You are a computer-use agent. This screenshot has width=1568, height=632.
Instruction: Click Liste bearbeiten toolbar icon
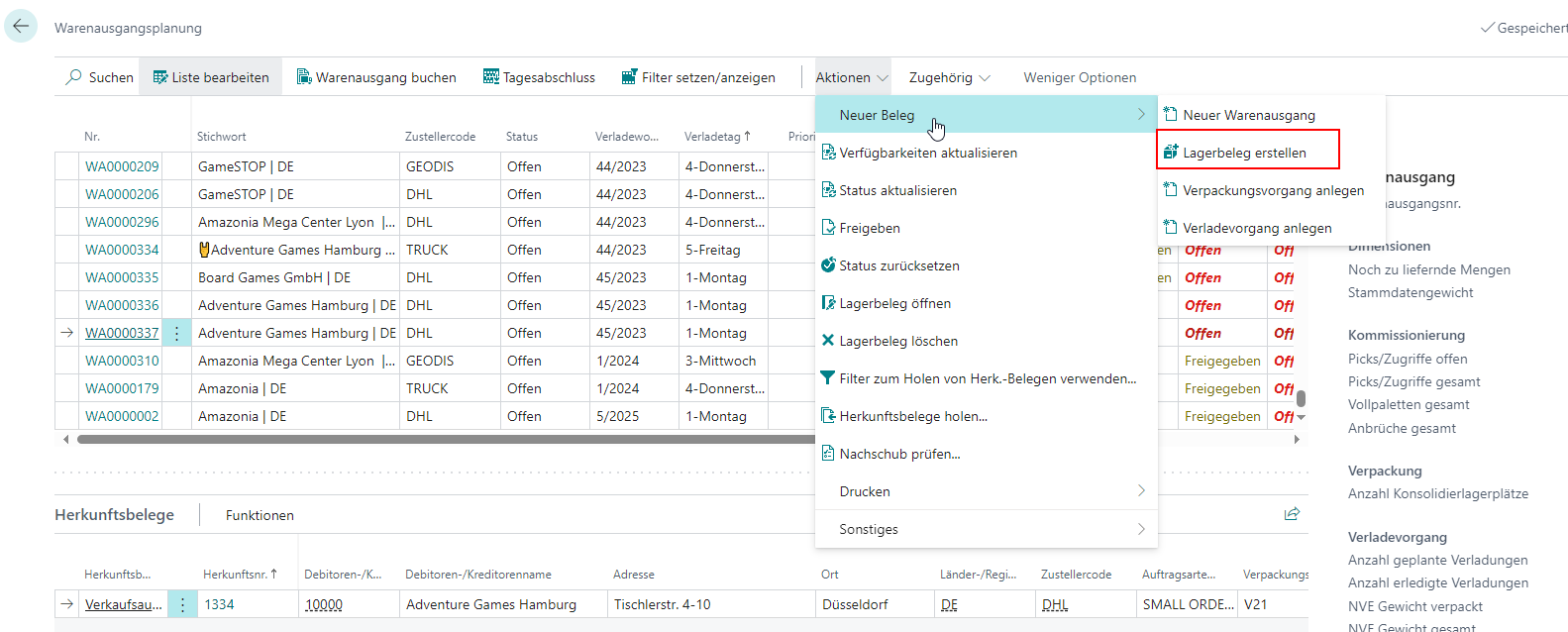pyautogui.click(x=160, y=77)
